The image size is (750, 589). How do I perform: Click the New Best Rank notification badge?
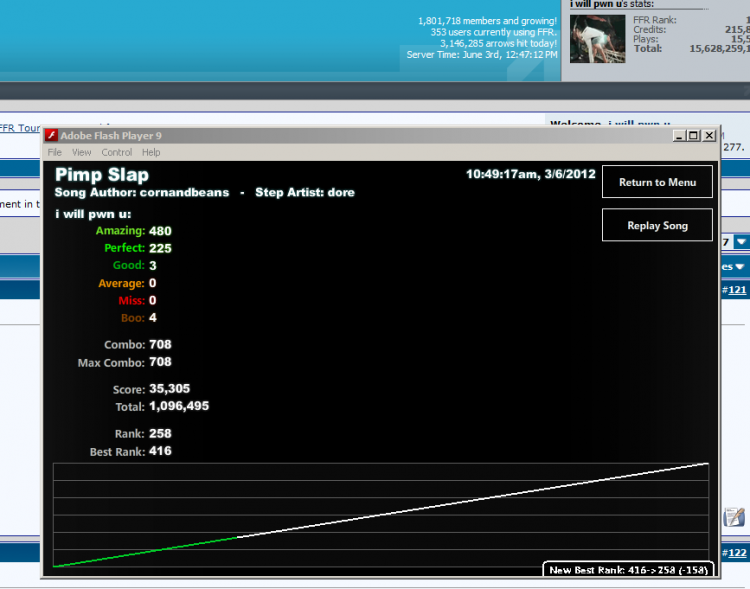[x=628, y=569]
